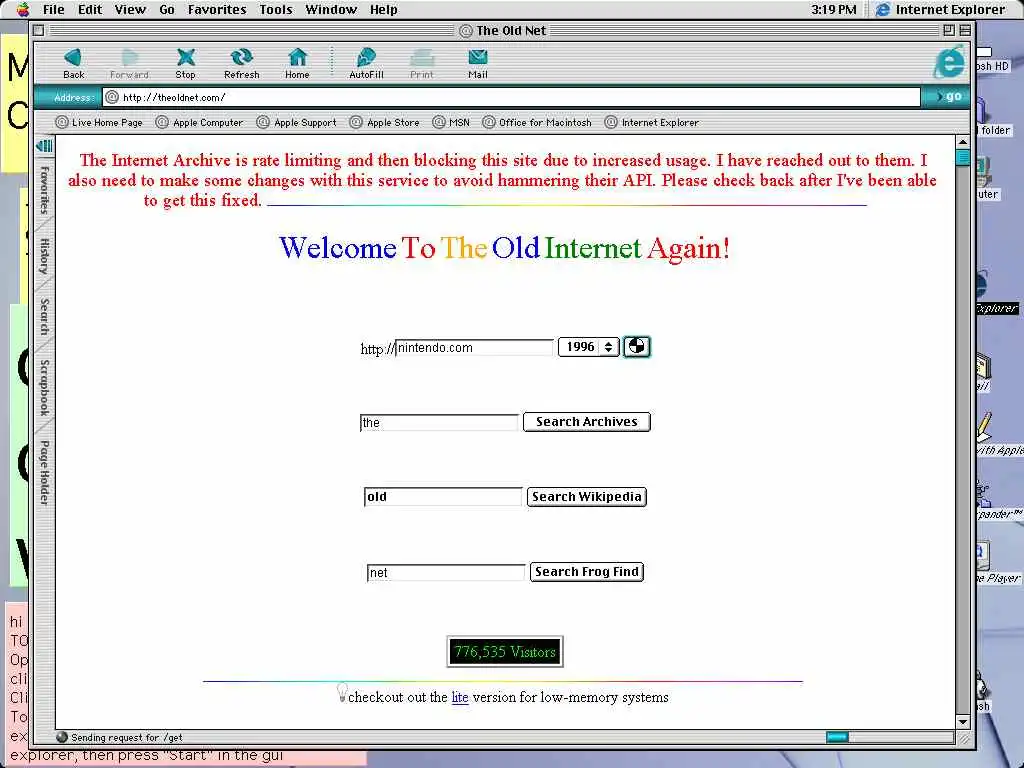
Task: Click the window collapse box
Action: coord(965,30)
